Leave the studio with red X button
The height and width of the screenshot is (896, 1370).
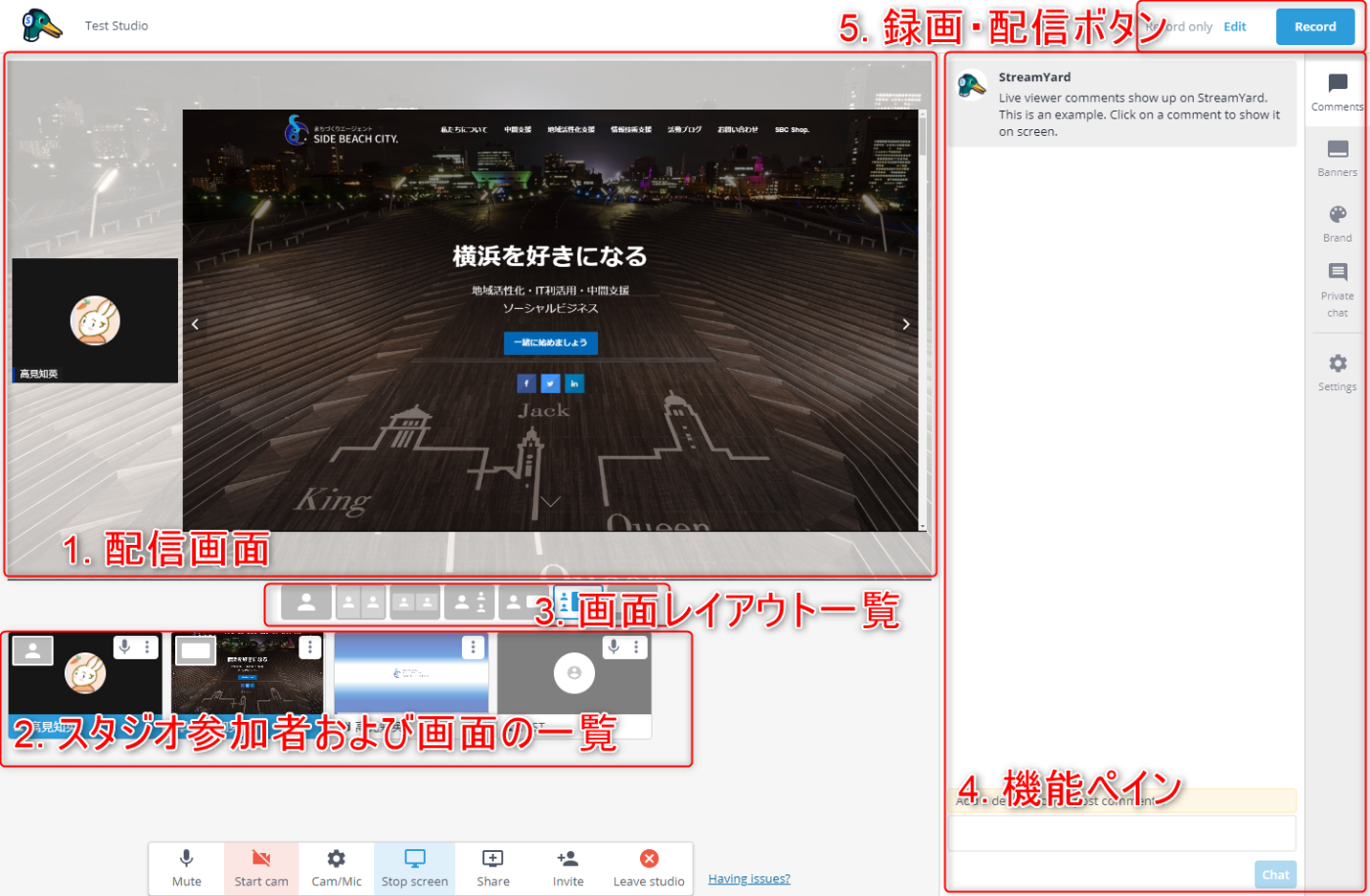pyautogui.click(x=649, y=868)
